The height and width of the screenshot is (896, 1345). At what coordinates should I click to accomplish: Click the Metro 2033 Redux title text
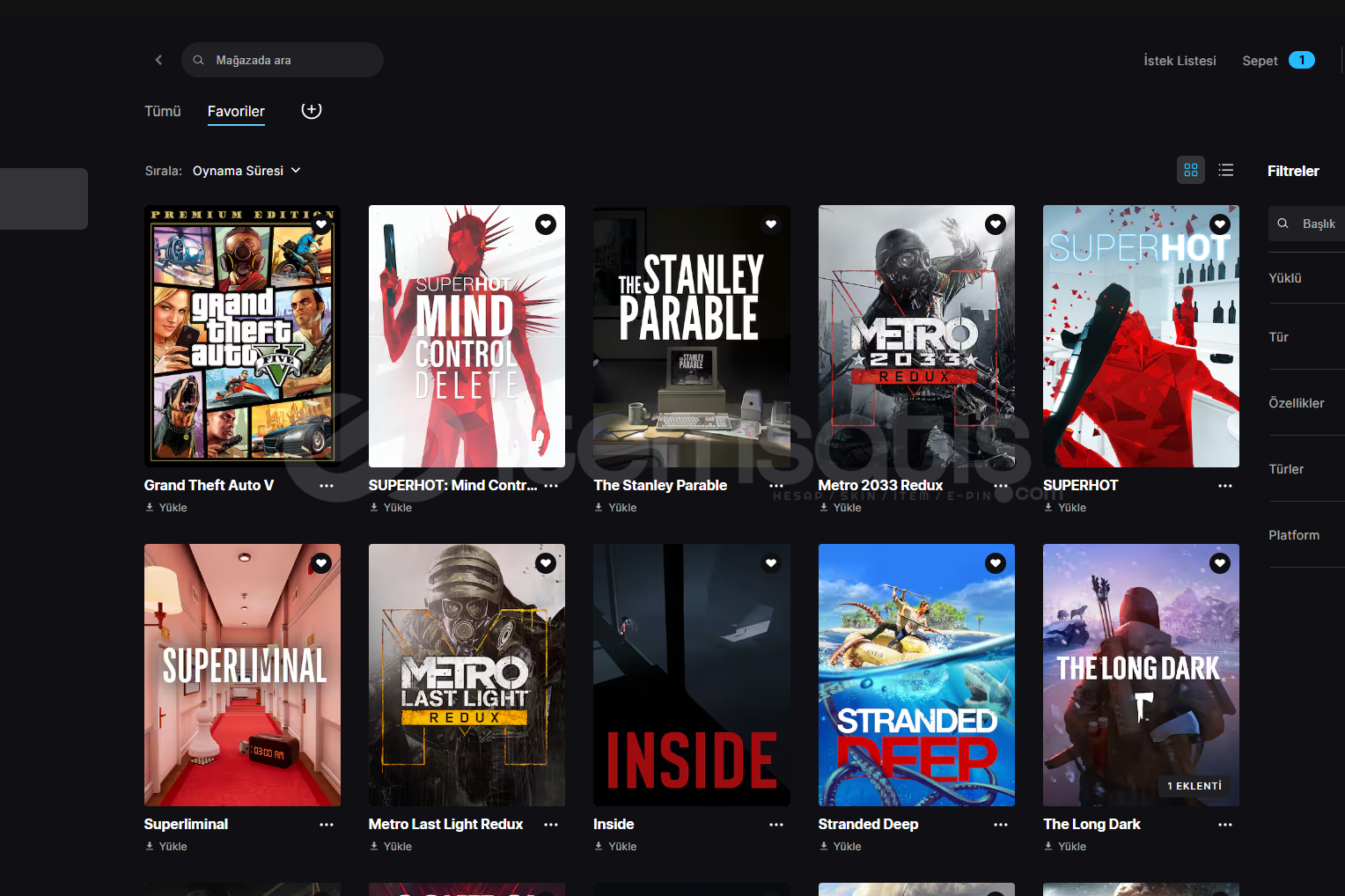click(880, 485)
